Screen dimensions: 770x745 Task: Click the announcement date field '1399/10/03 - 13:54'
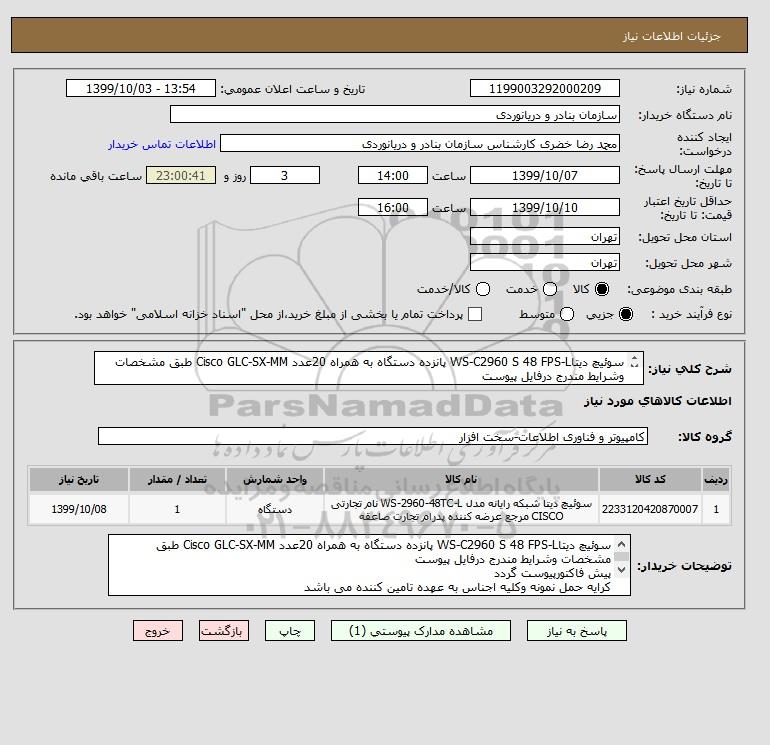point(141,88)
